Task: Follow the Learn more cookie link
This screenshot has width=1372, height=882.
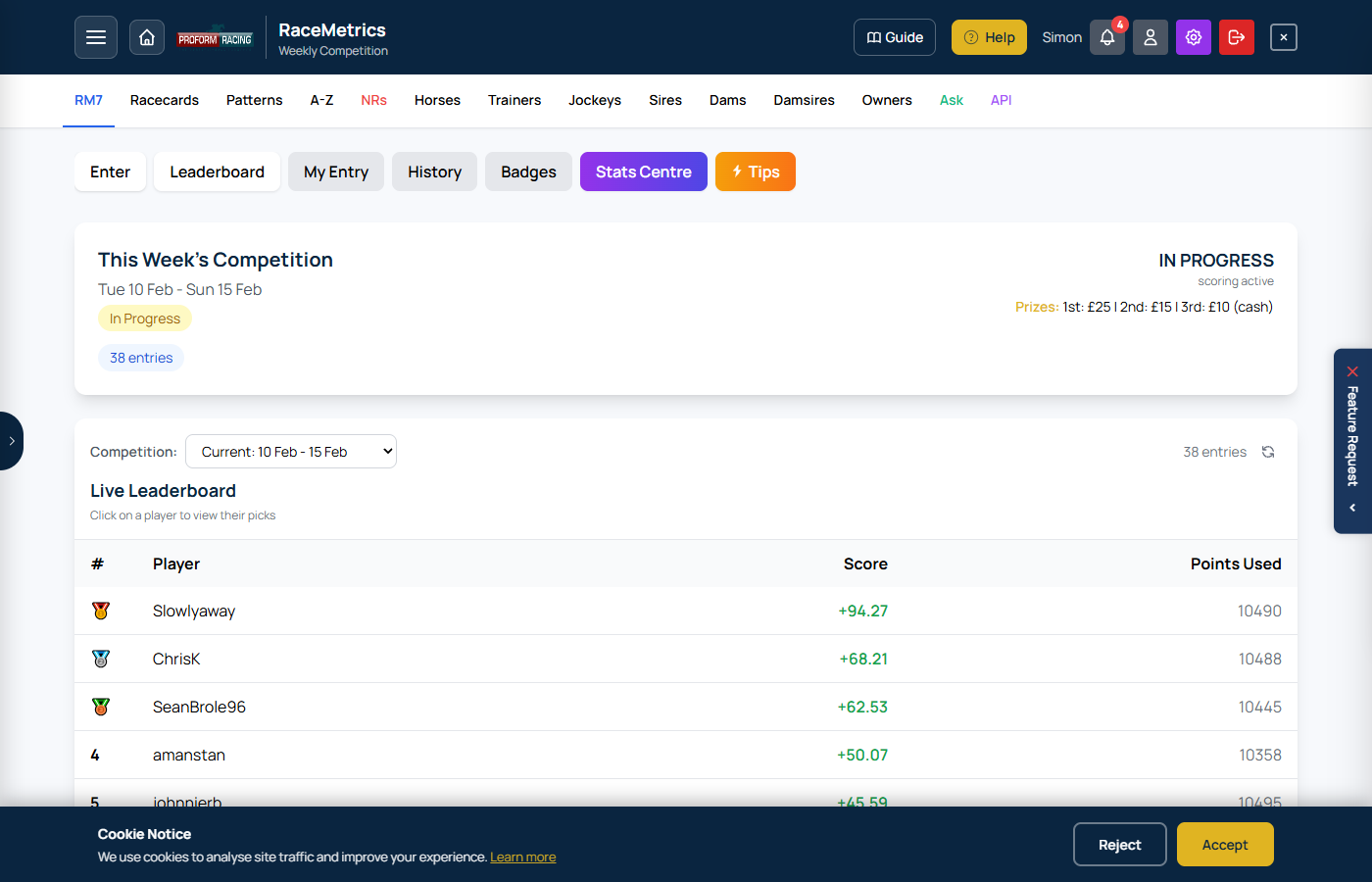Action: (x=522, y=857)
